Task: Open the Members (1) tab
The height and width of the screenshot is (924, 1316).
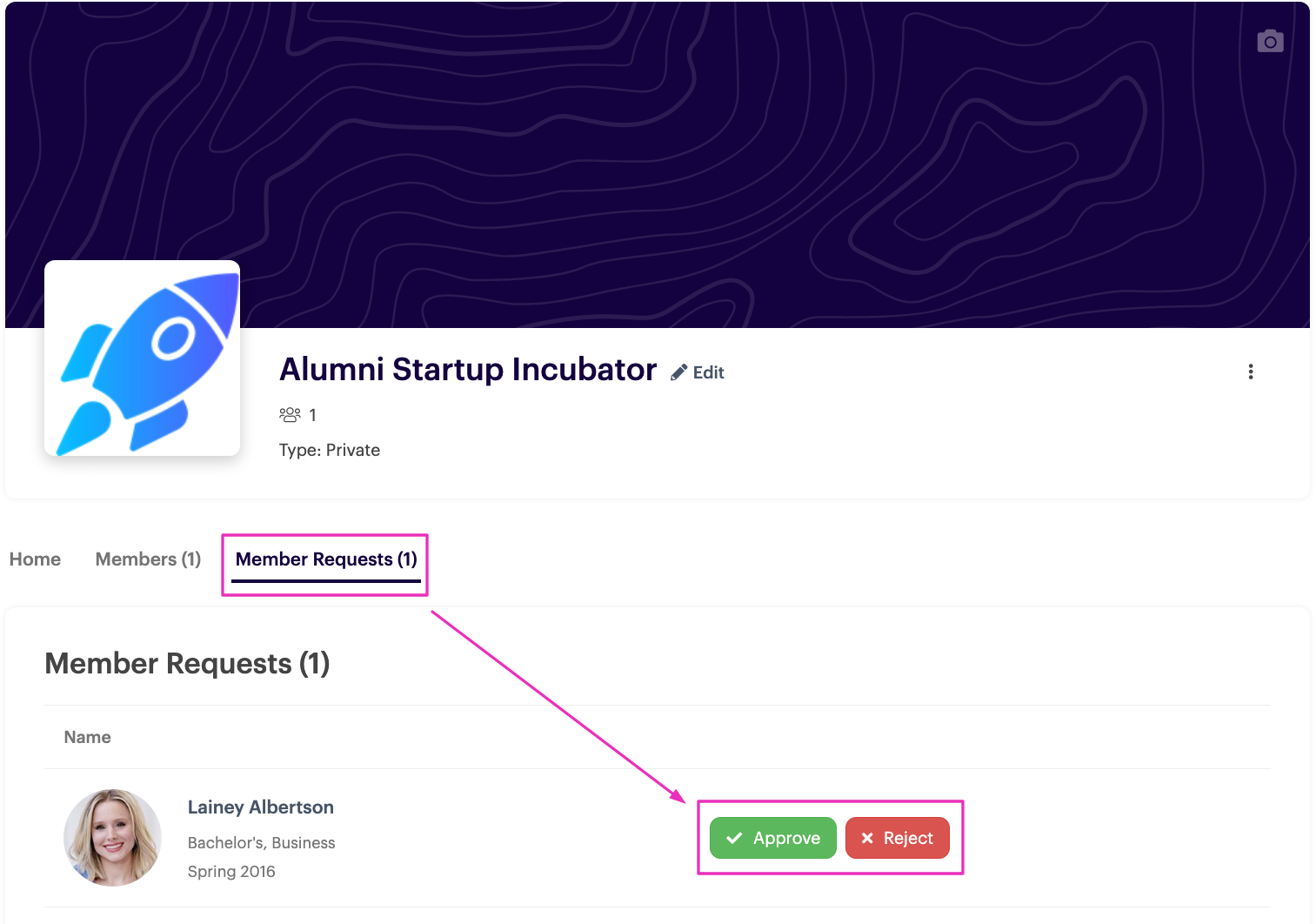Action: (148, 559)
